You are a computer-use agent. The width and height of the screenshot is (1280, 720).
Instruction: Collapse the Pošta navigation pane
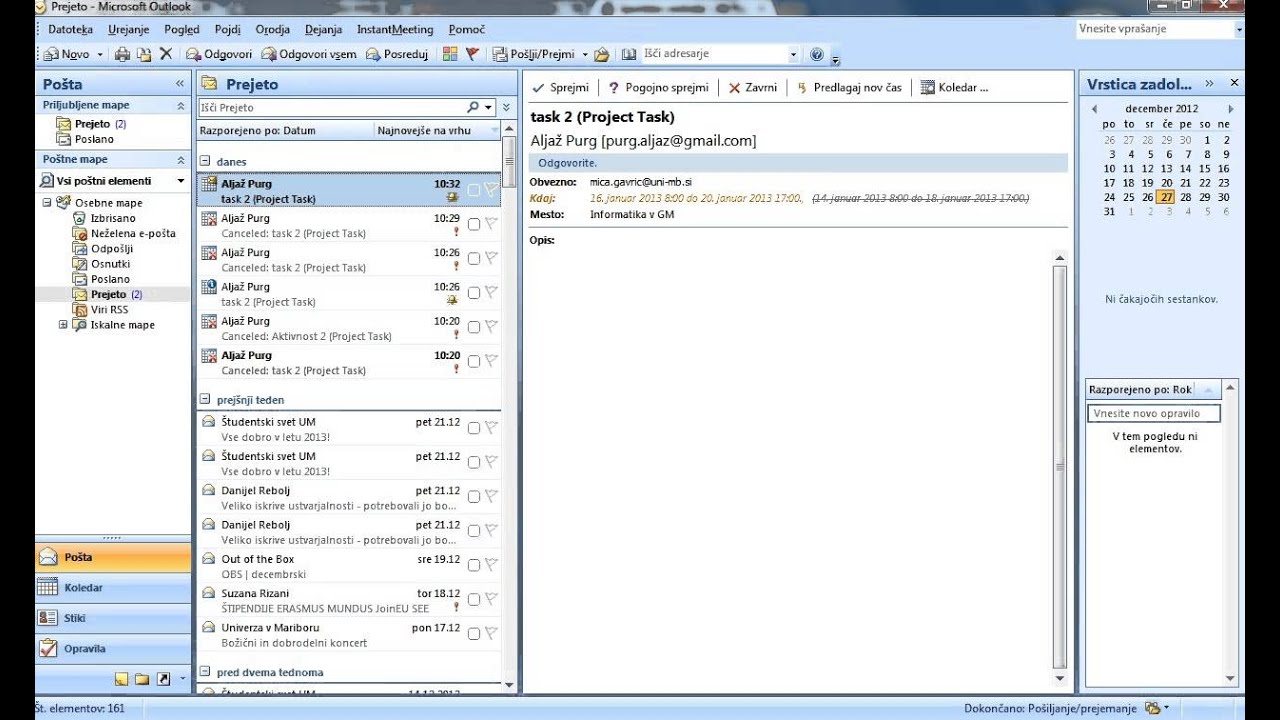180,84
